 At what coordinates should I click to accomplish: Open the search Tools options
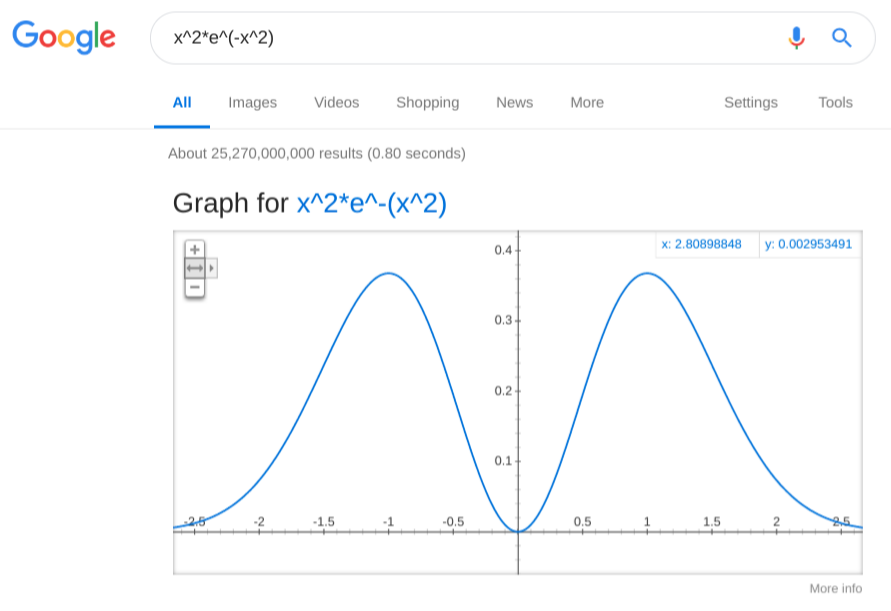click(835, 102)
